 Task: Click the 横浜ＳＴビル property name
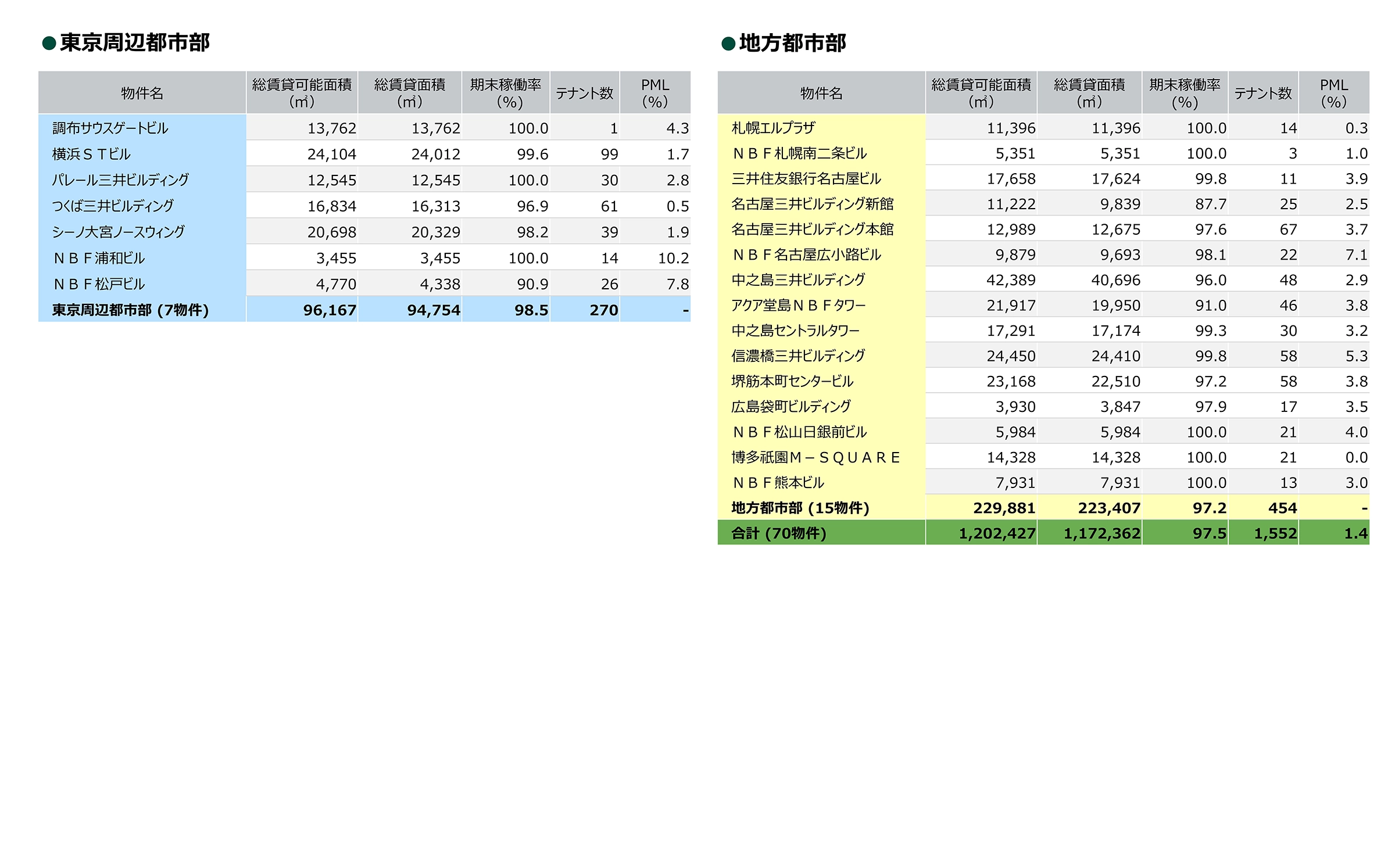click(x=91, y=154)
